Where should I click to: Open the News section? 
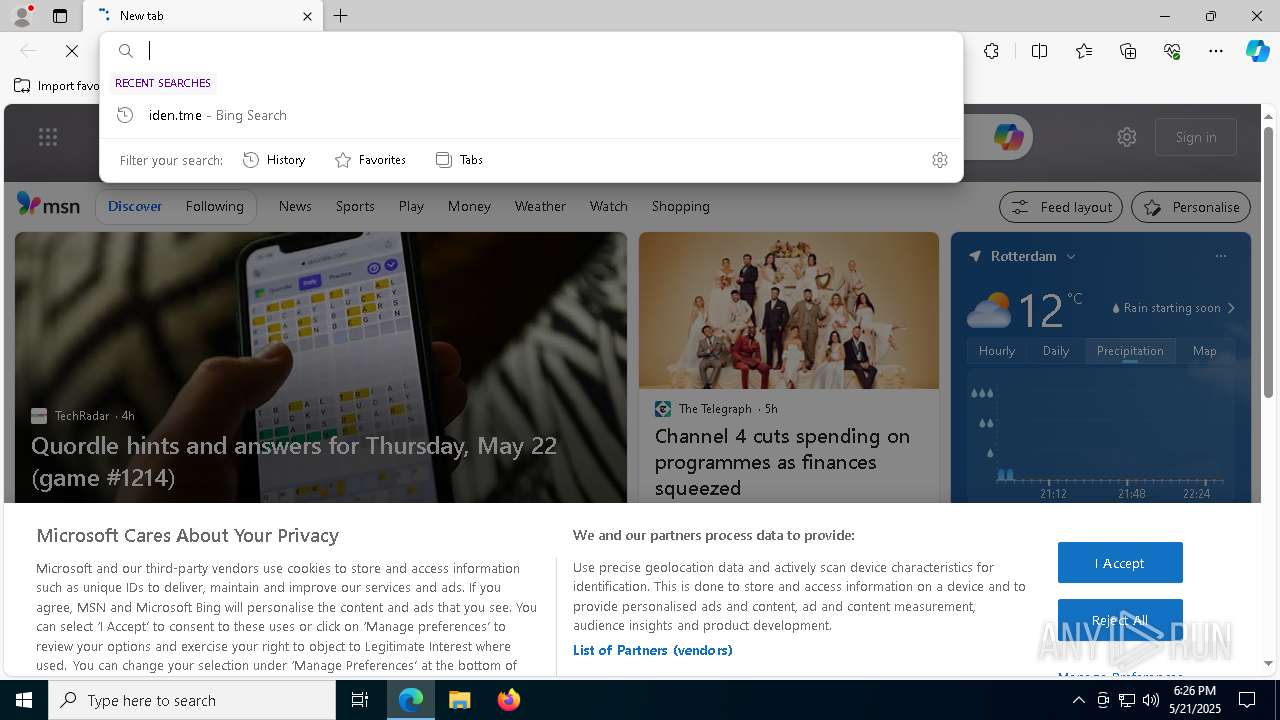tap(295, 206)
